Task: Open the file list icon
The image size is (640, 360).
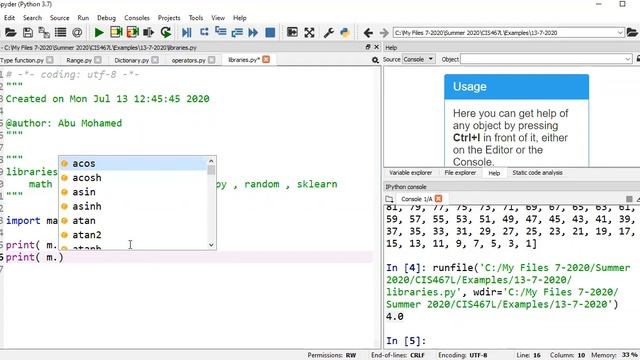Action: (x=60, y=33)
